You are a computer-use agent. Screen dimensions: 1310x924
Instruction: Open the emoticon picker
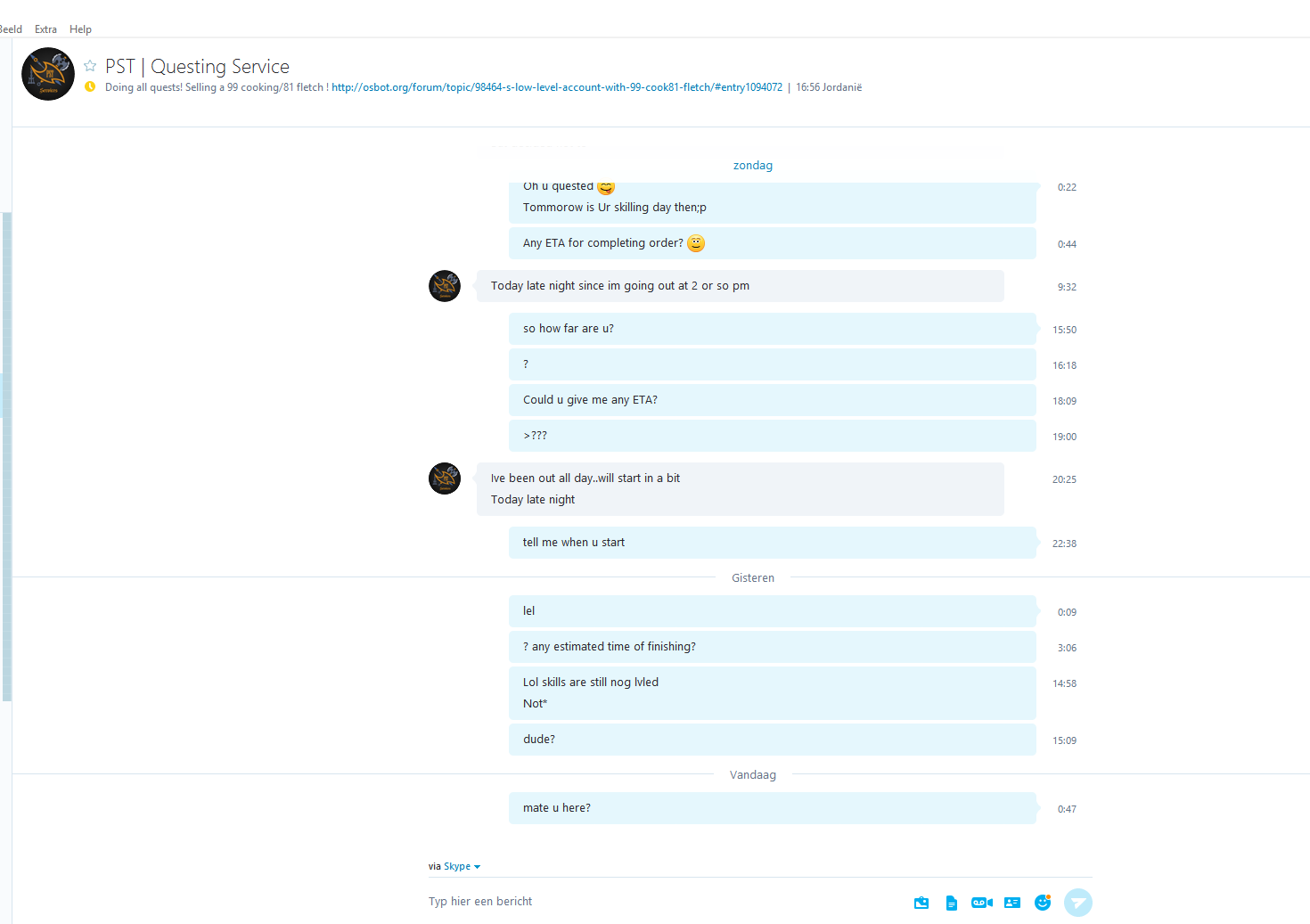coord(1043,903)
